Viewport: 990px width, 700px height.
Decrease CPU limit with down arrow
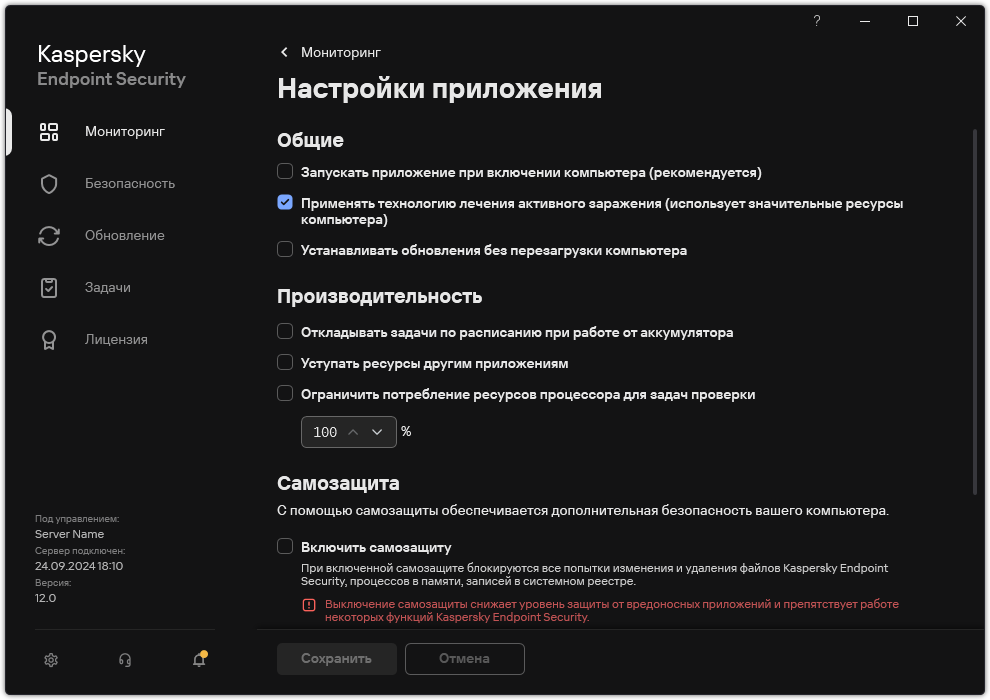coord(377,432)
